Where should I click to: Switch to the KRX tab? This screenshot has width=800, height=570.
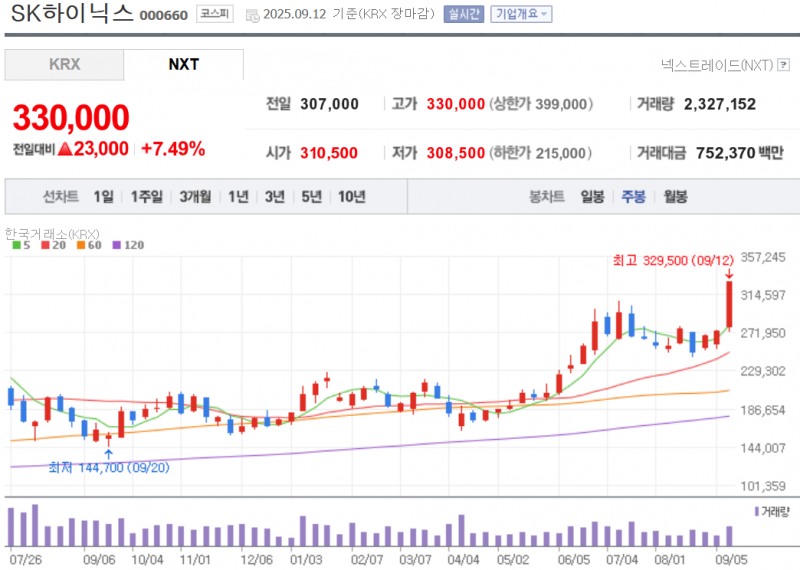click(64, 65)
